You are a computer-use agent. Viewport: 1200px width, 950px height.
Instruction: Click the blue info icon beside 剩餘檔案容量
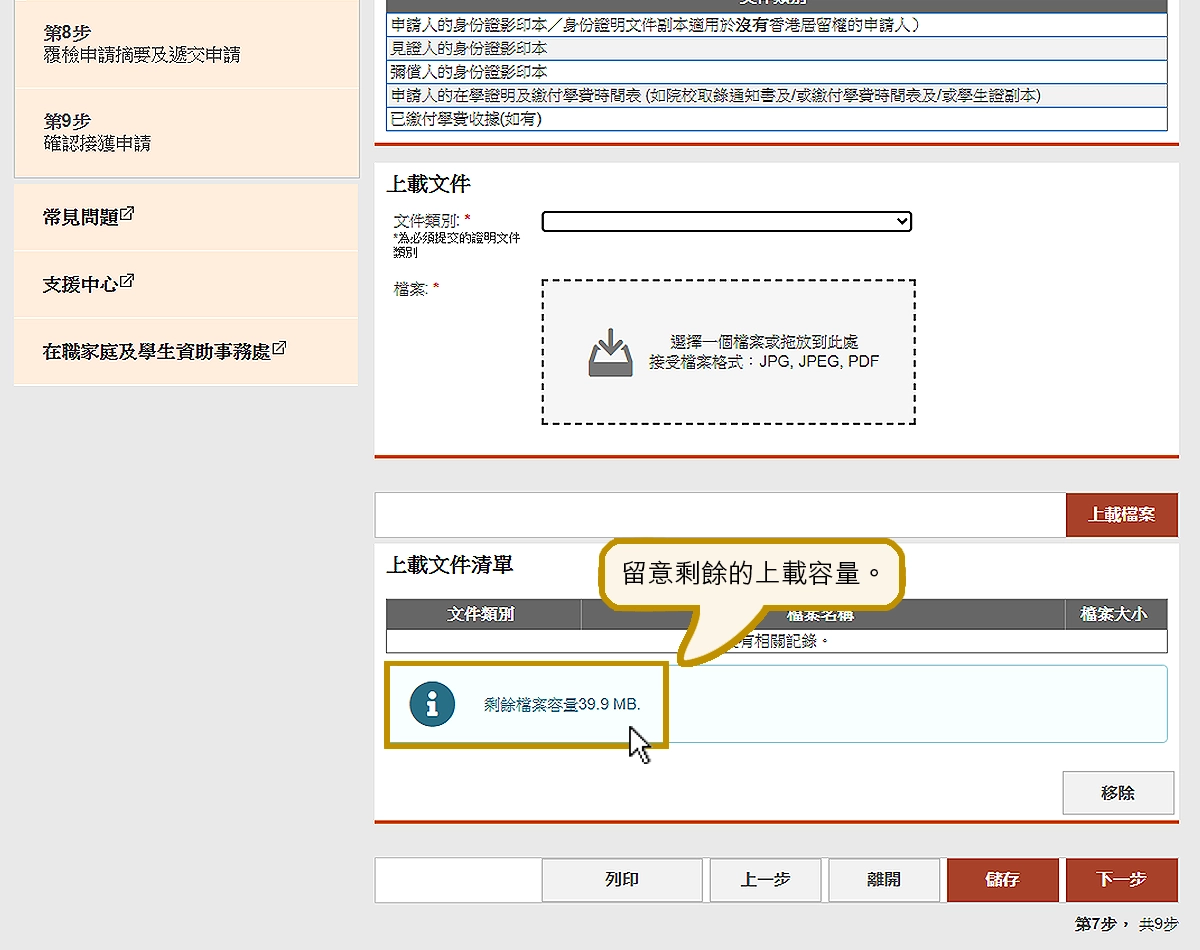(432, 705)
